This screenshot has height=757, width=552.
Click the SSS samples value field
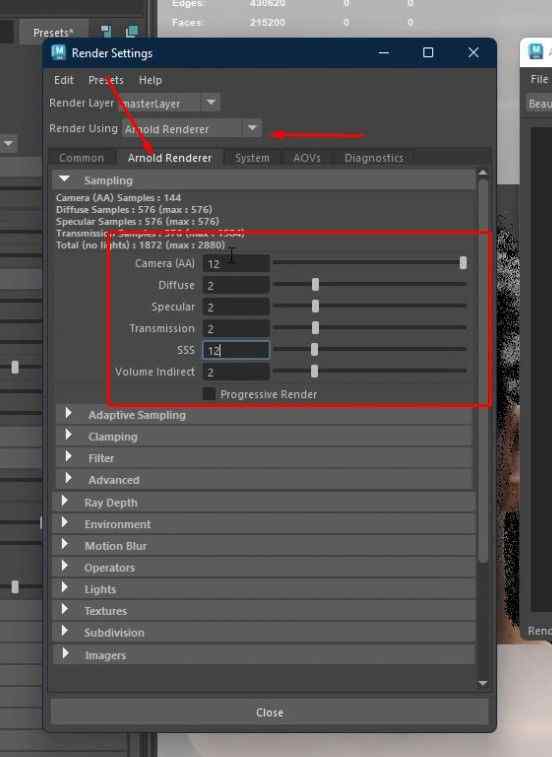(x=236, y=350)
